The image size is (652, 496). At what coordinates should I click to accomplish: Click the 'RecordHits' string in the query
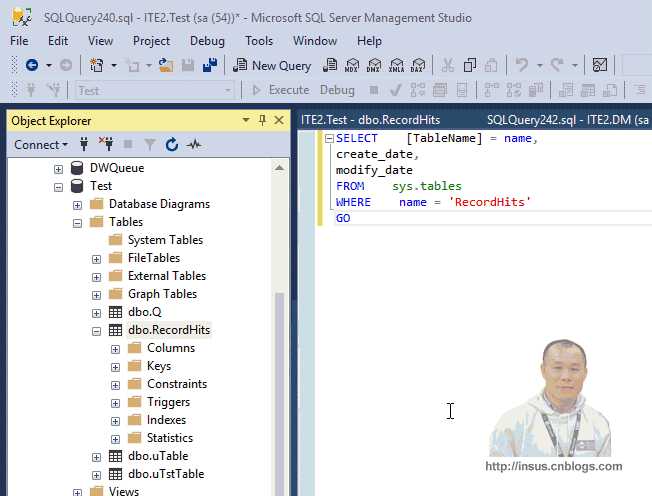489,202
